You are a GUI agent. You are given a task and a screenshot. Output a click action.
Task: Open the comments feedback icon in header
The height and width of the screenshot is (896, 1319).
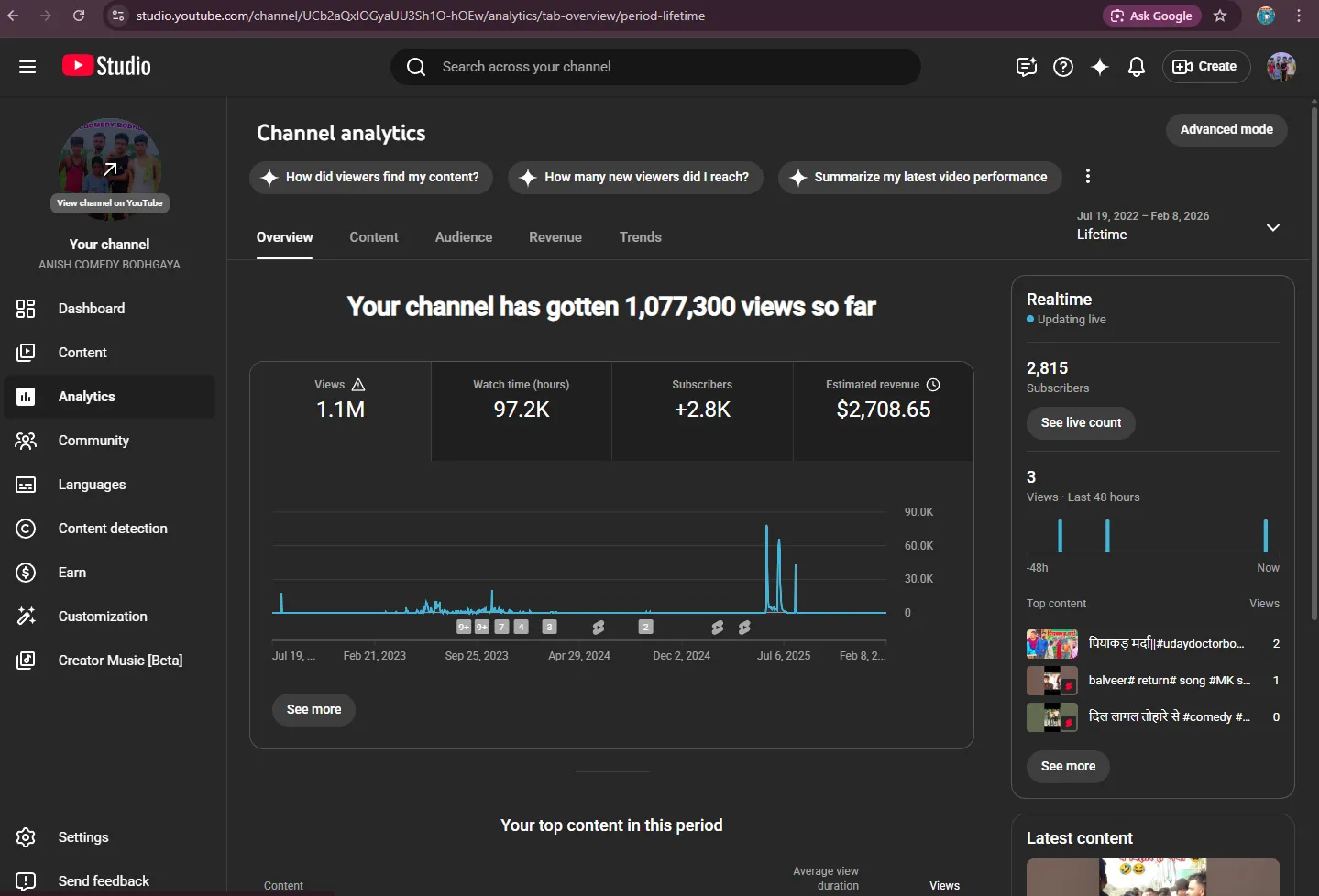(1027, 67)
